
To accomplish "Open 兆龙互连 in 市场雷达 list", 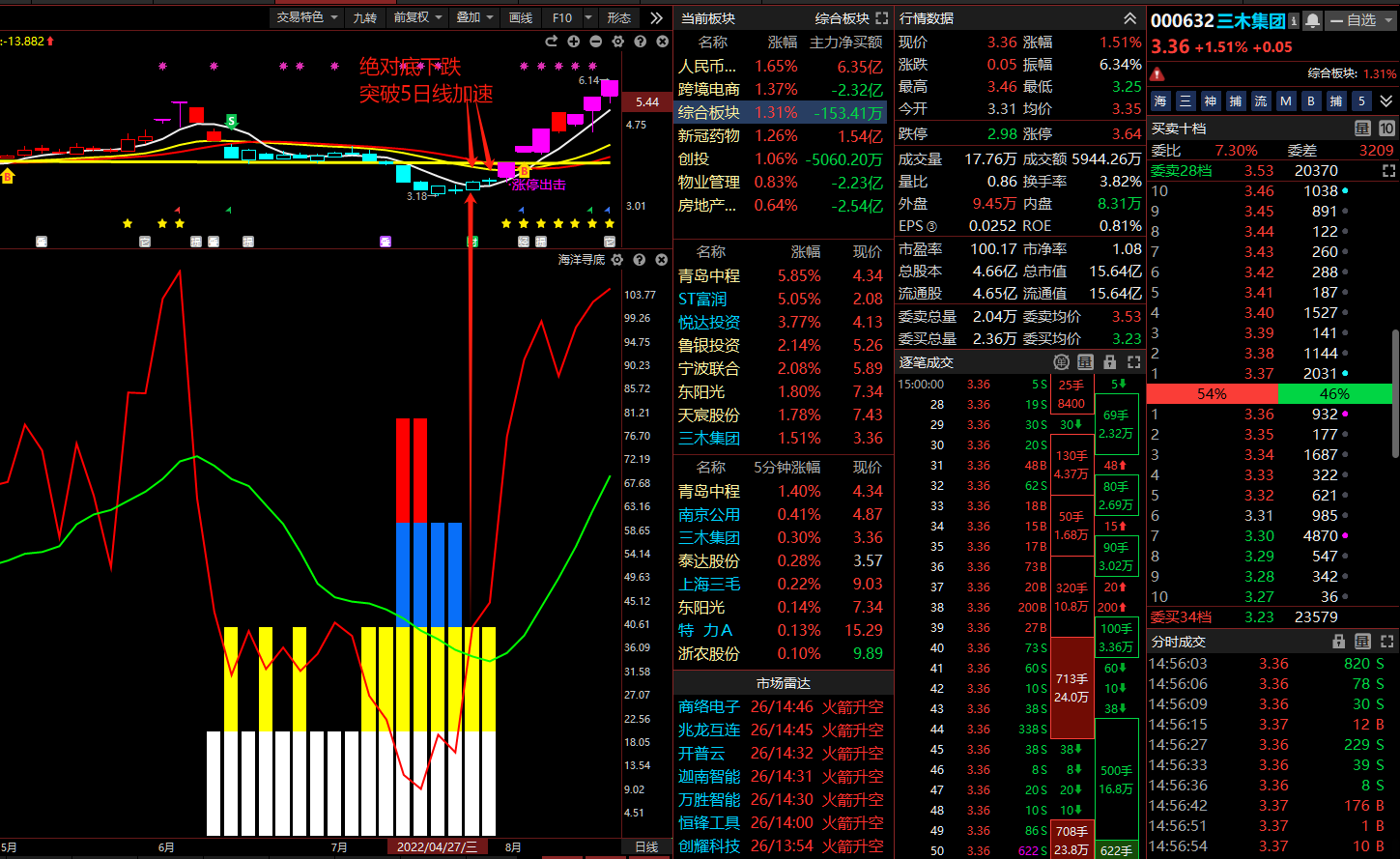I will 709,730.
